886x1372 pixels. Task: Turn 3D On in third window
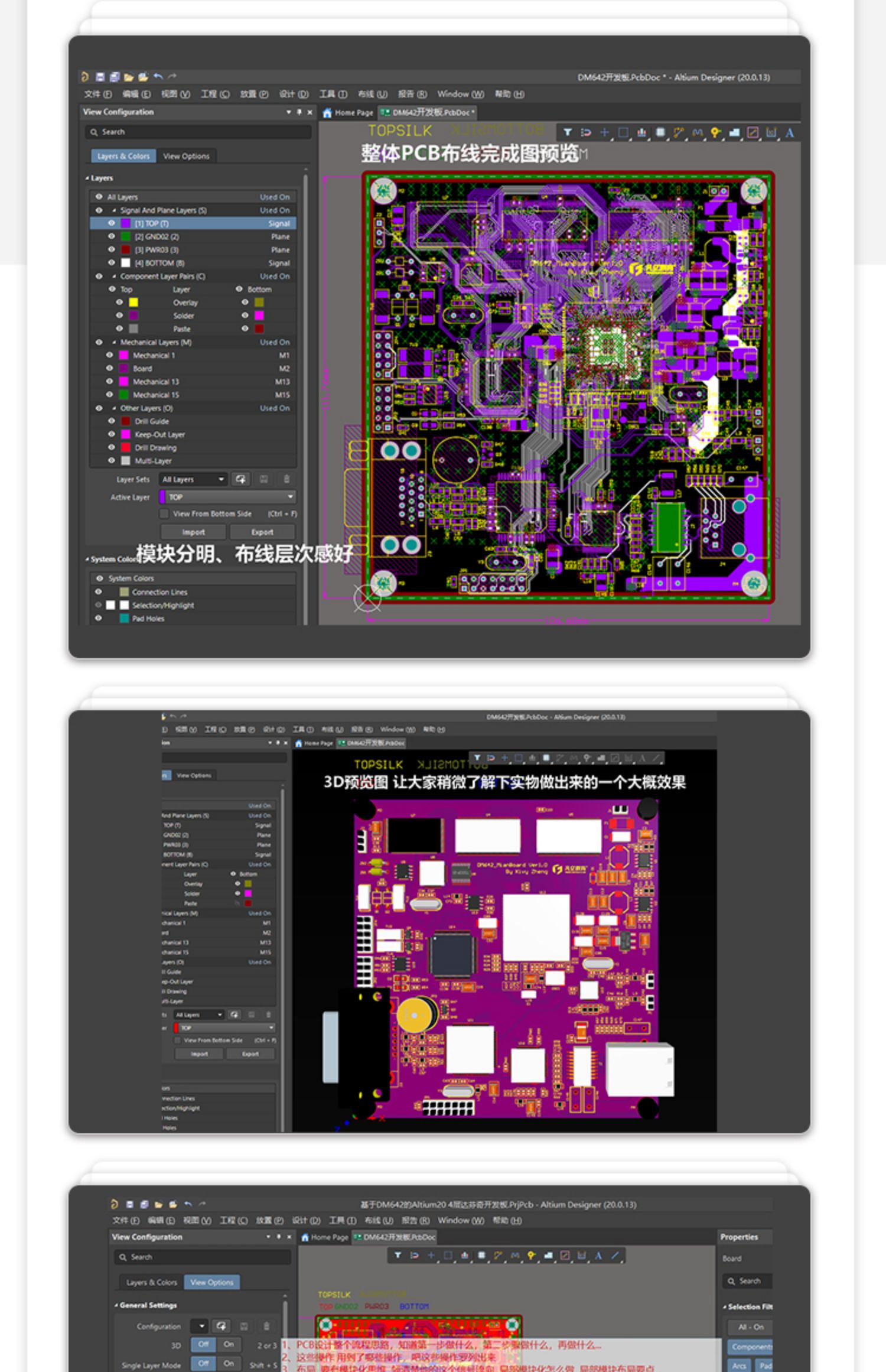[x=229, y=1344]
